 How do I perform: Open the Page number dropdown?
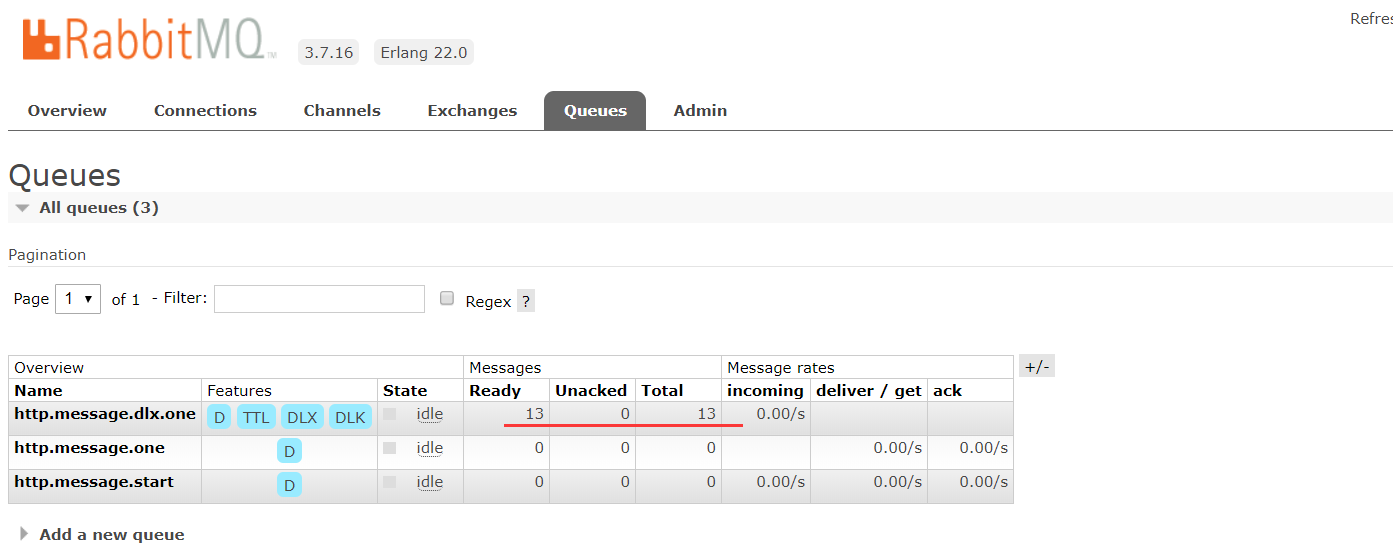78,299
